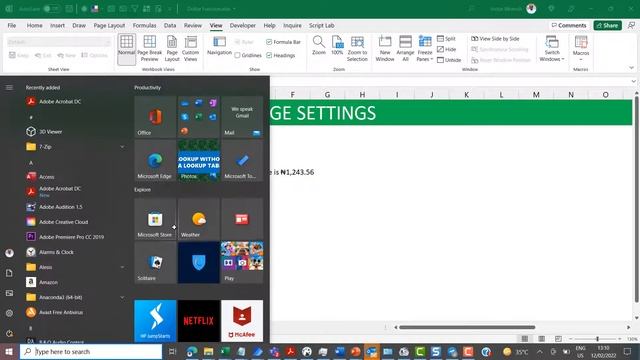The height and width of the screenshot is (360, 640).
Task: Open Custom Views dialog
Action: [190, 49]
